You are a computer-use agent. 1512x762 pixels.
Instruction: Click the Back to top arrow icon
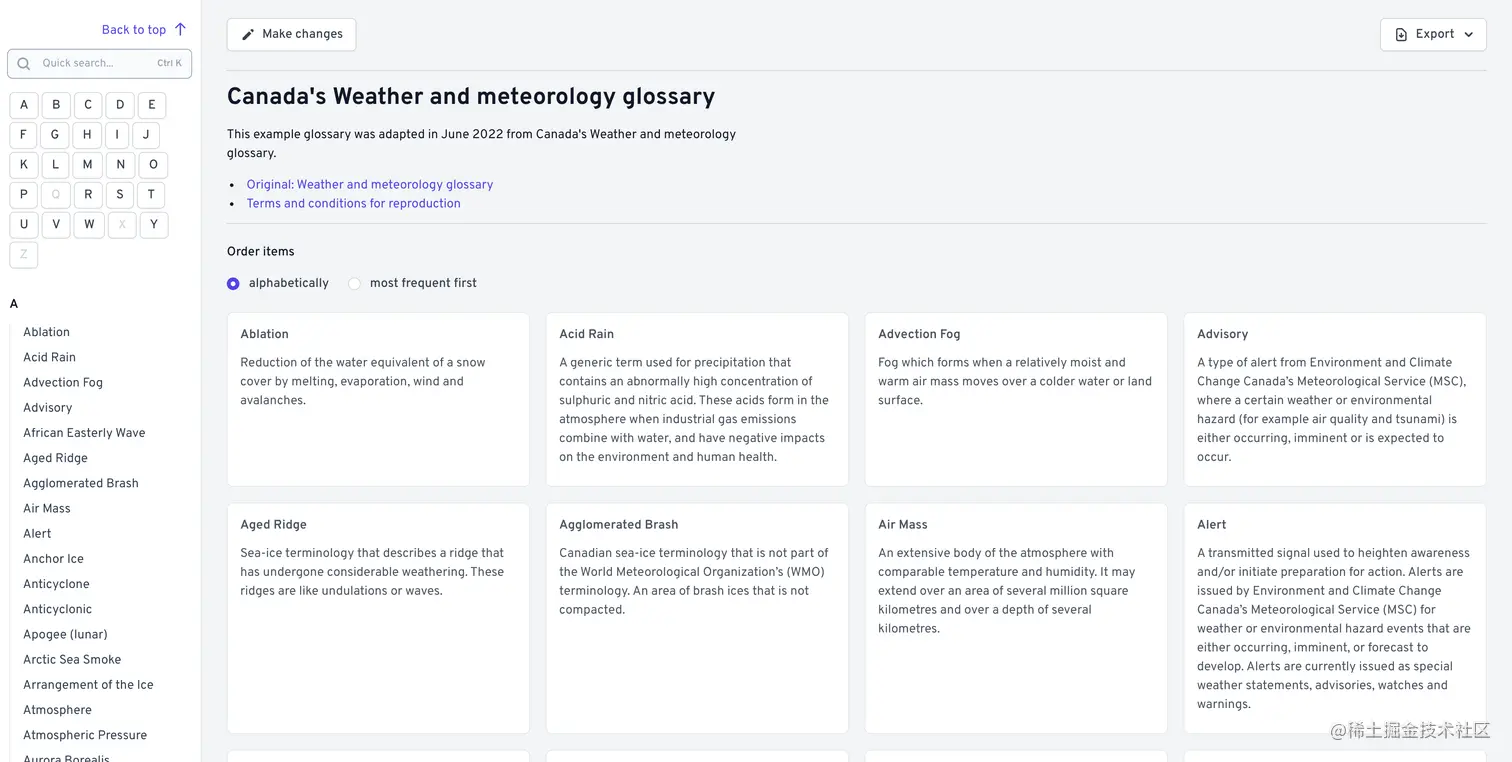(x=180, y=29)
